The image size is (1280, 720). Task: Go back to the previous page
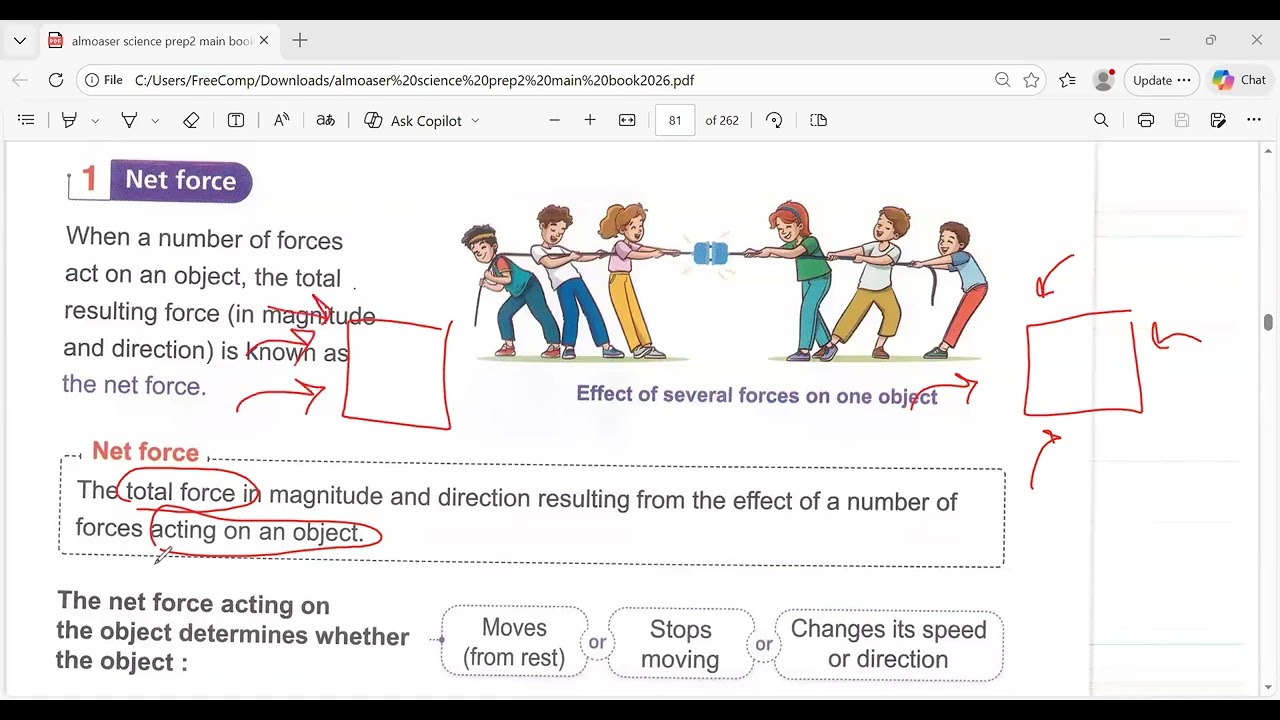20,80
